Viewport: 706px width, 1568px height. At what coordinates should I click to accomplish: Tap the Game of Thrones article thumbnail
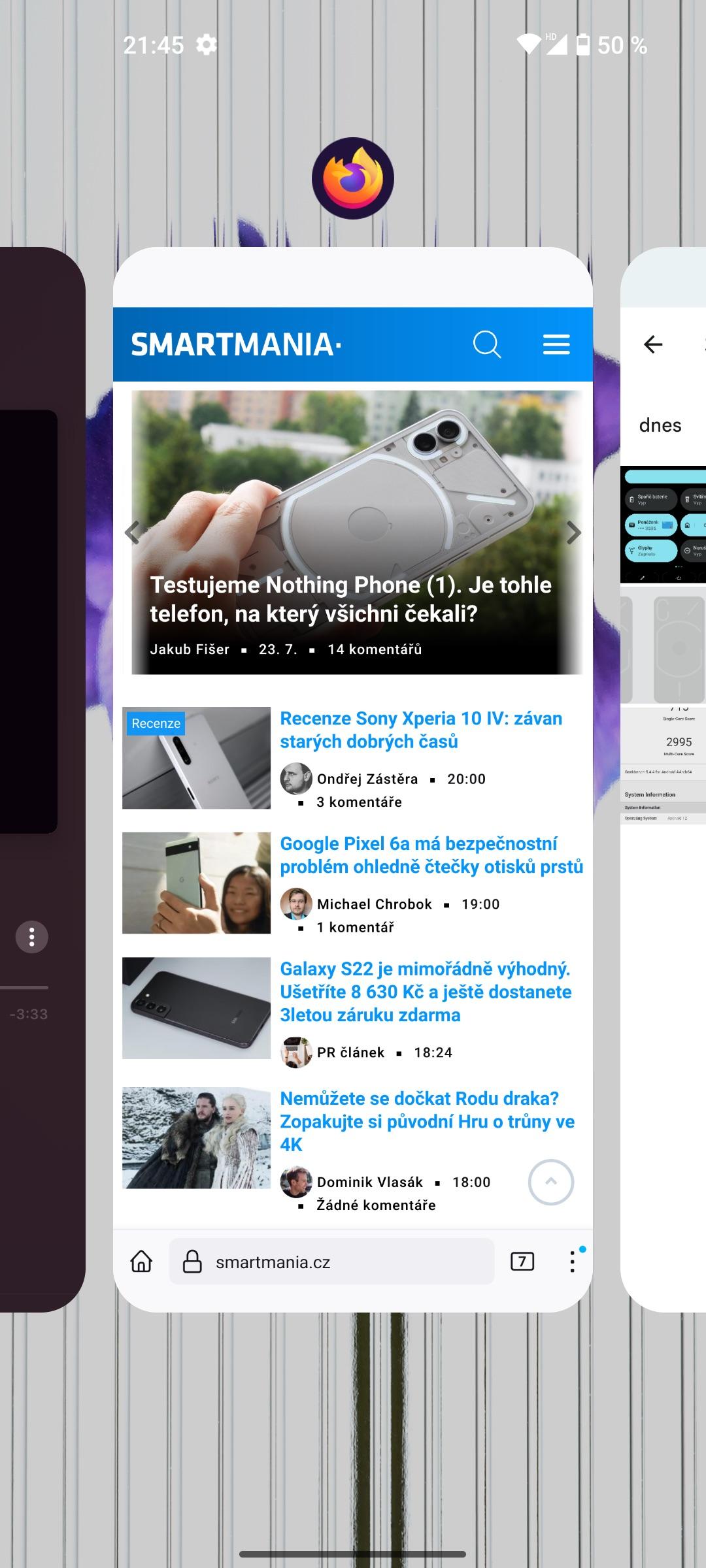[196, 1137]
